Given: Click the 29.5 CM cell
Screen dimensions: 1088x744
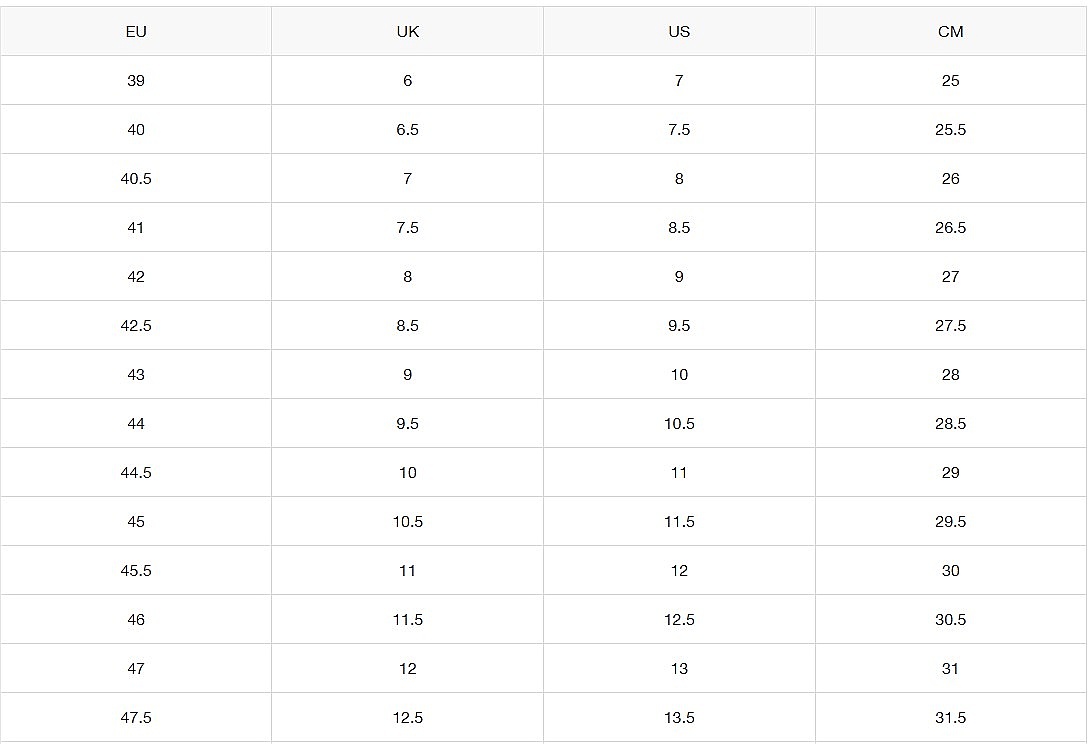Looking at the screenshot, I should coord(950,522).
